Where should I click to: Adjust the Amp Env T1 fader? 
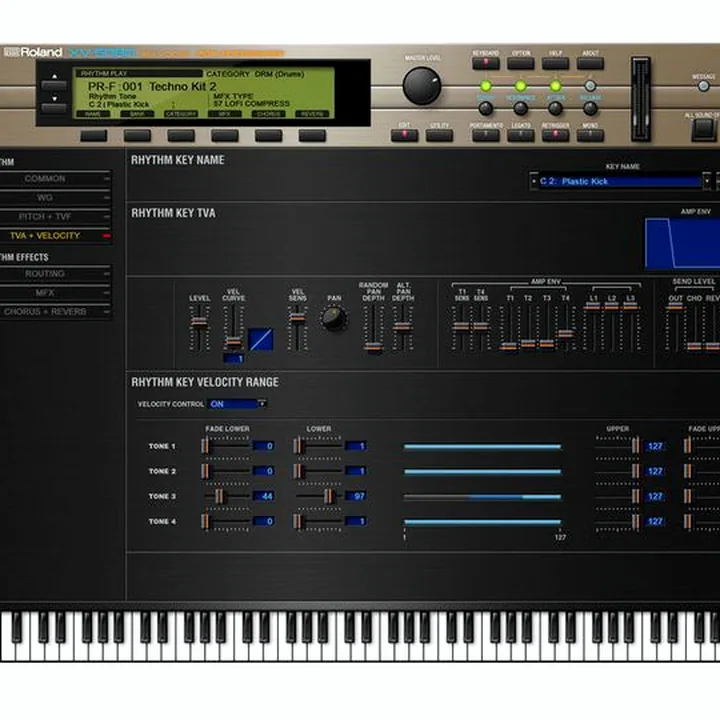pyautogui.click(x=510, y=347)
